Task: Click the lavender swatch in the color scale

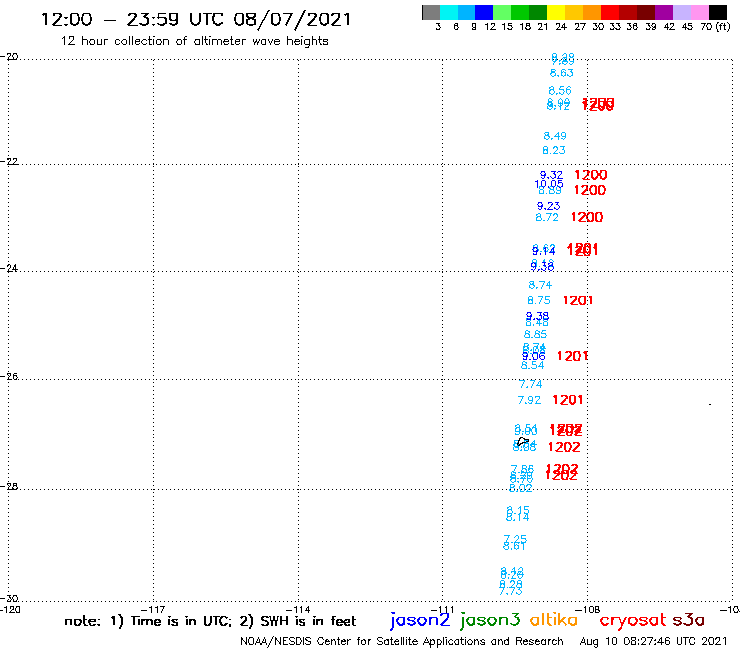Action: 682,12
